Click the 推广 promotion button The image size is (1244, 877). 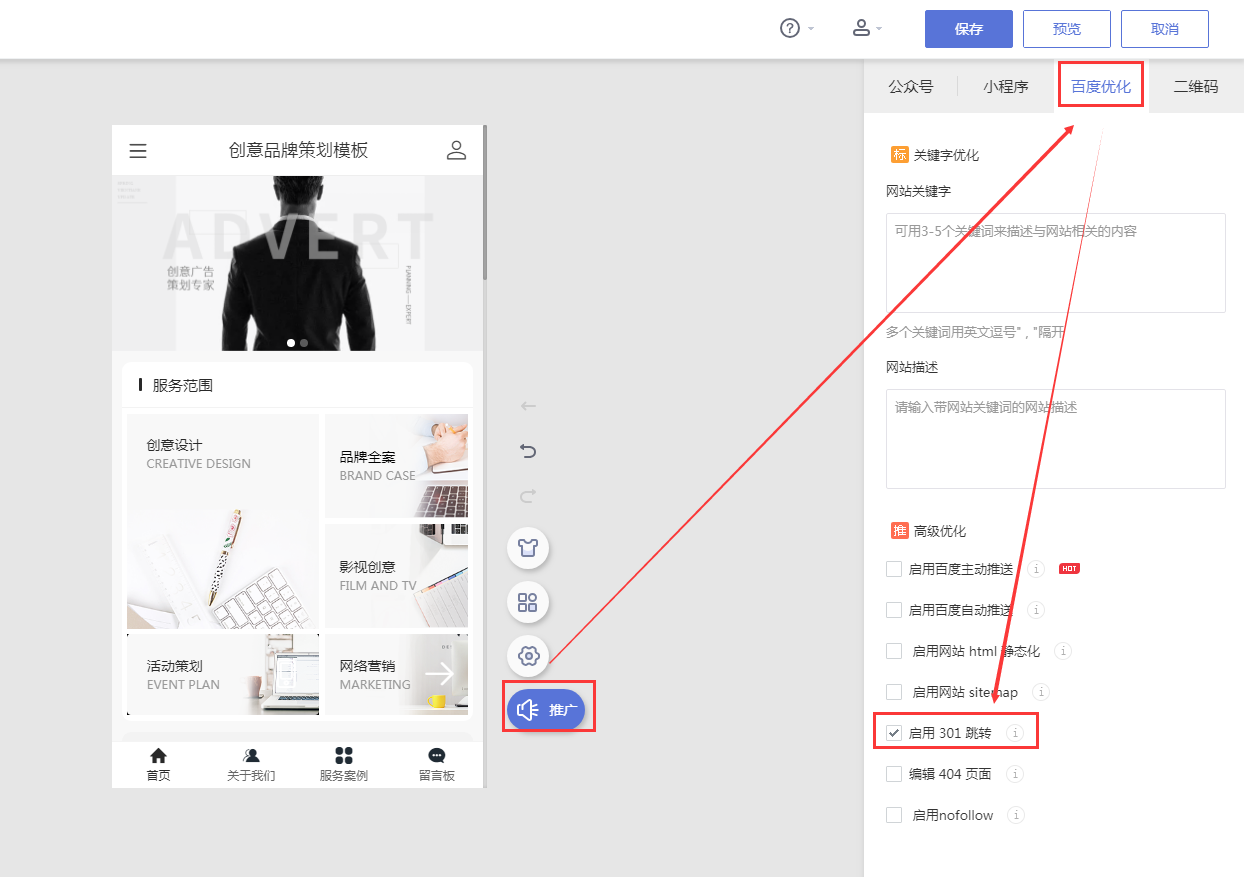click(546, 710)
